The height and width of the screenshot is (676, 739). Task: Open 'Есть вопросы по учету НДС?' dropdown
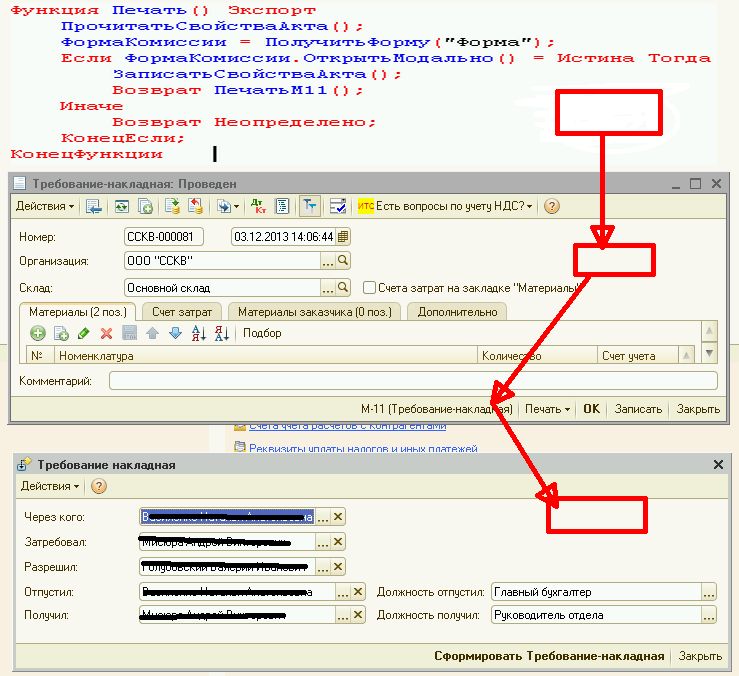(454, 206)
